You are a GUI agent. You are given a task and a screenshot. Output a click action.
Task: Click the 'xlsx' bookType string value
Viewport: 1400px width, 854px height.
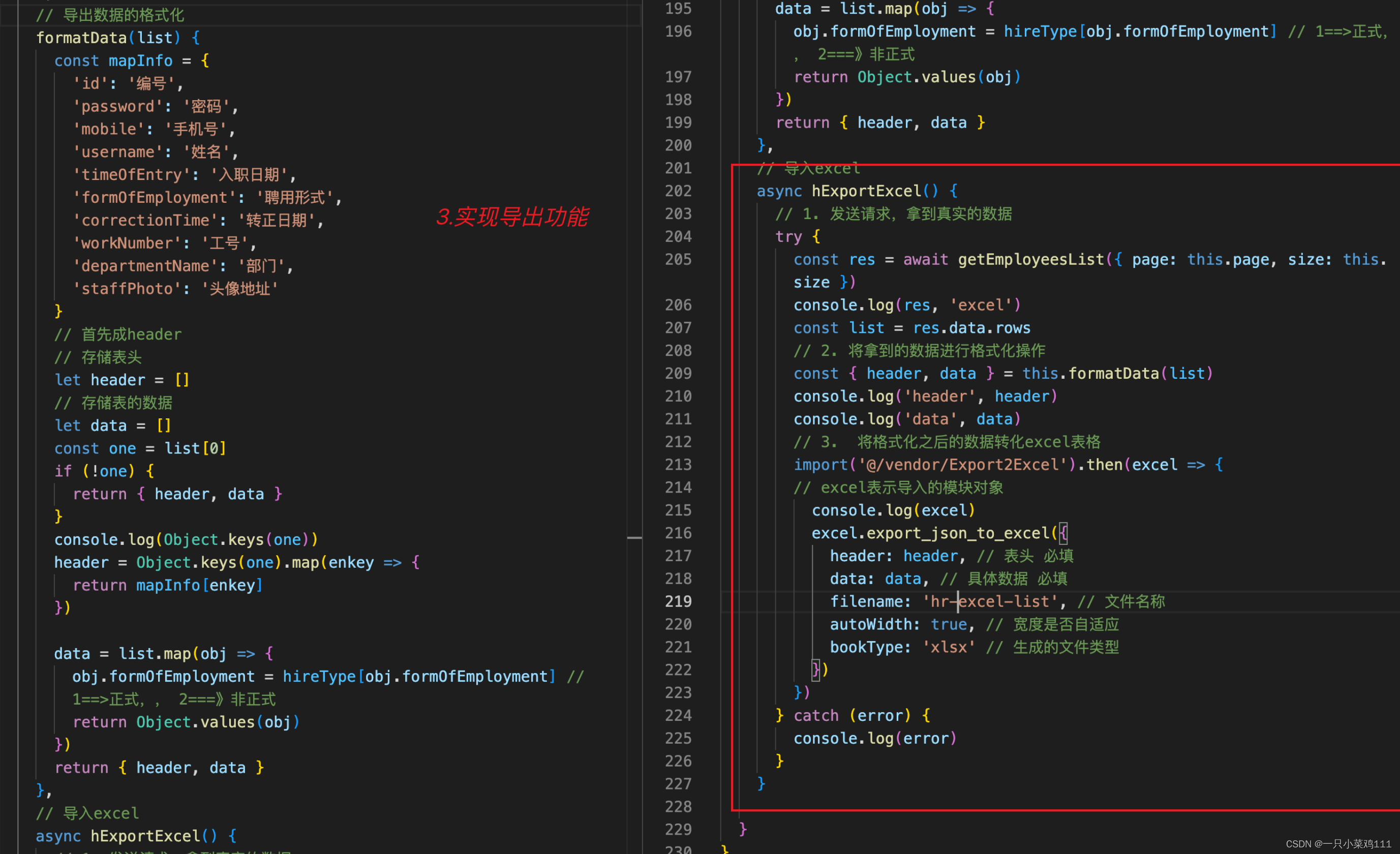coord(948,647)
